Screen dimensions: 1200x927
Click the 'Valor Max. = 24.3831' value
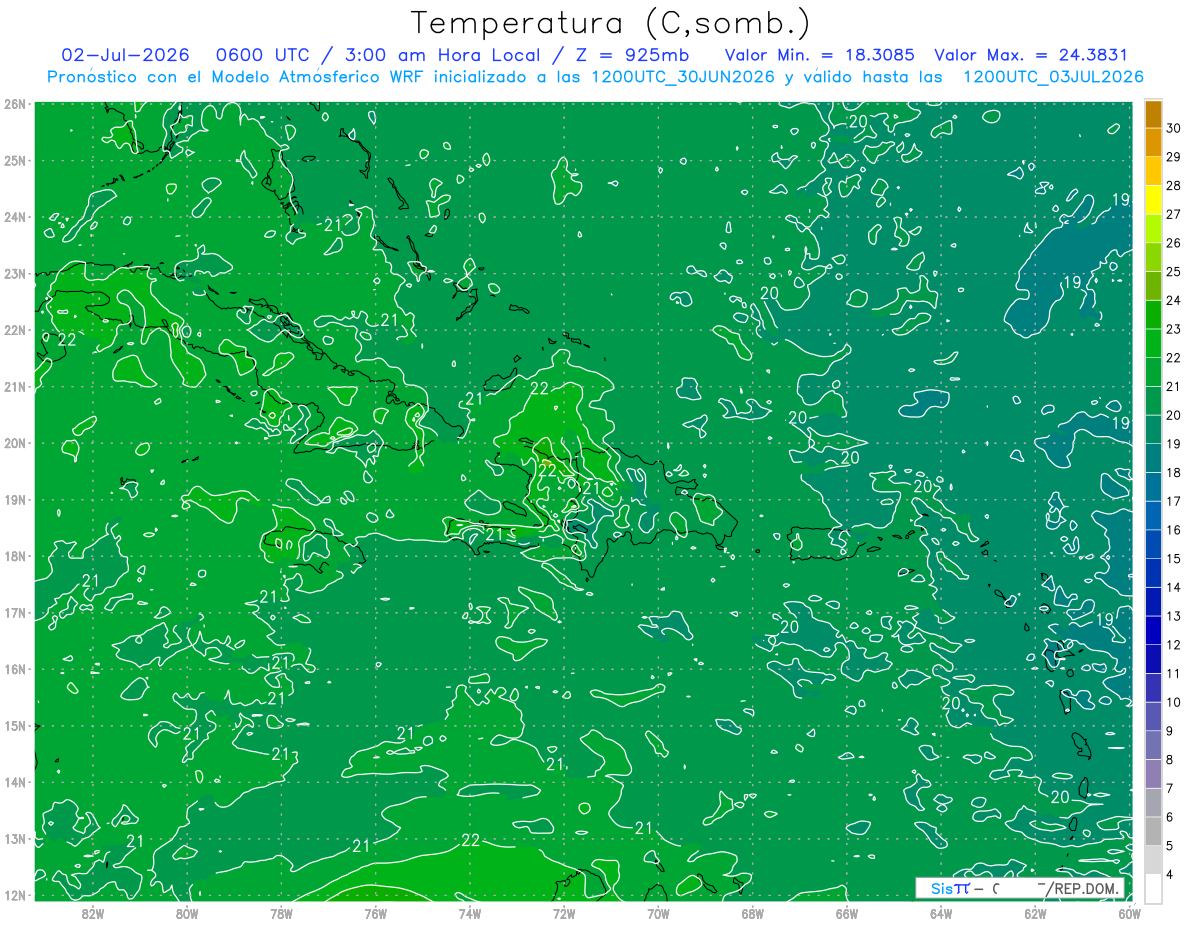(x=1031, y=55)
